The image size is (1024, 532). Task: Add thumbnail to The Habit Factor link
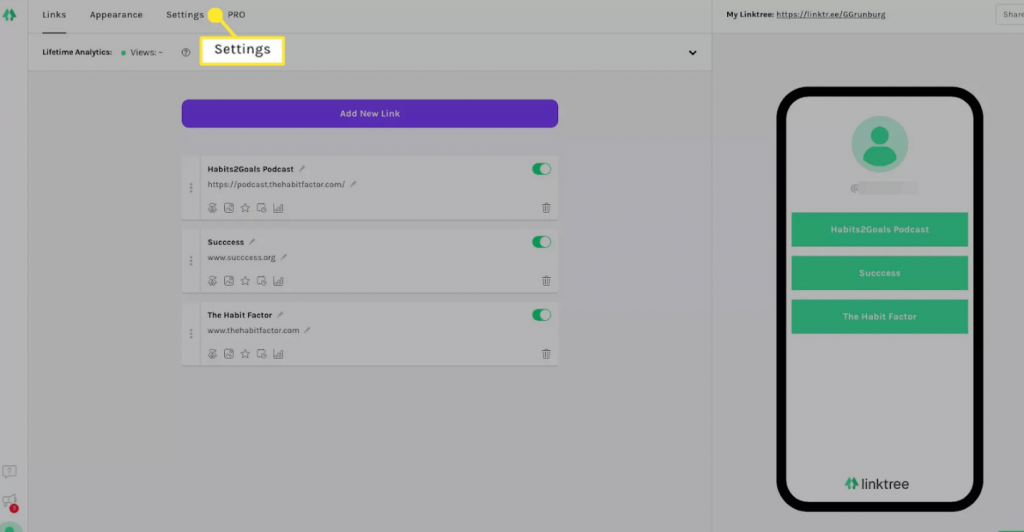pyautogui.click(x=229, y=354)
